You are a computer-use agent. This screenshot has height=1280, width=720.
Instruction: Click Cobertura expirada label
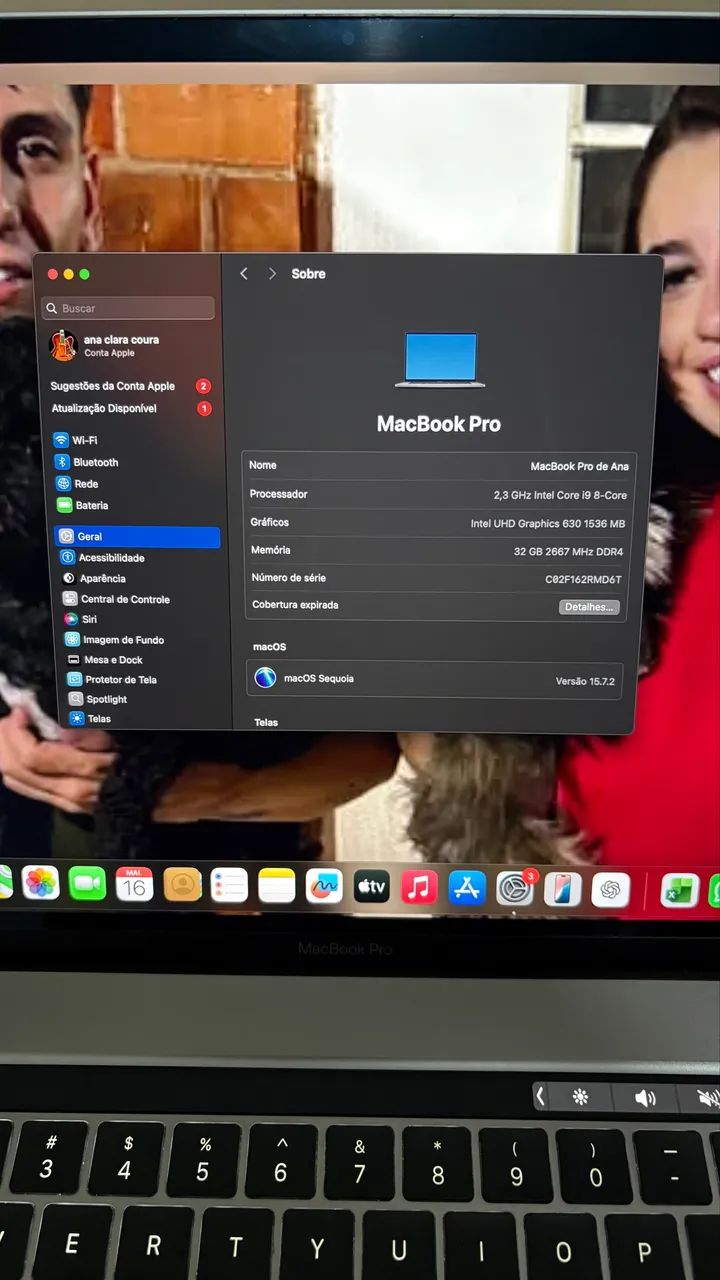tap(295, 605)
